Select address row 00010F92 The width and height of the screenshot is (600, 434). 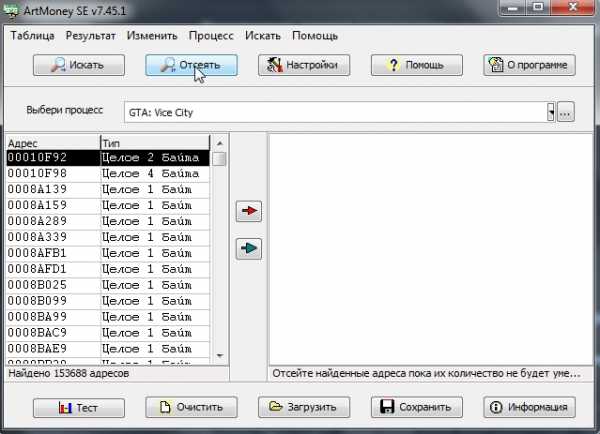[x=108, y=158]
